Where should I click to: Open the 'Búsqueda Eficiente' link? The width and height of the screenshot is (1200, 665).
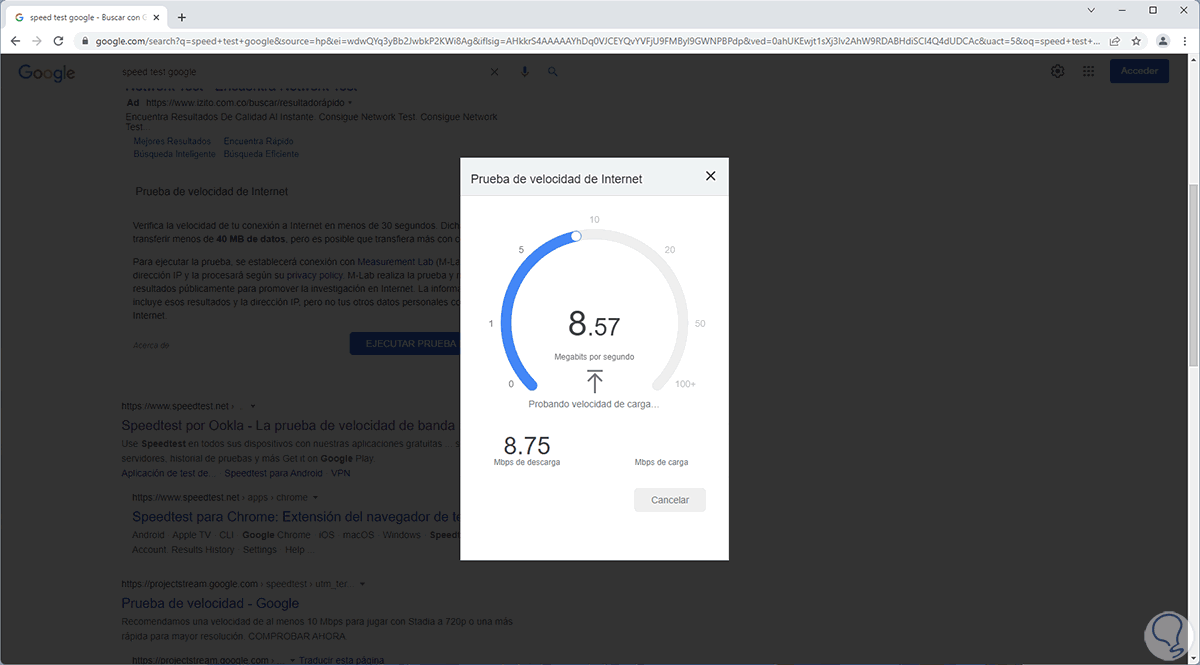click(x=261, y=154)
